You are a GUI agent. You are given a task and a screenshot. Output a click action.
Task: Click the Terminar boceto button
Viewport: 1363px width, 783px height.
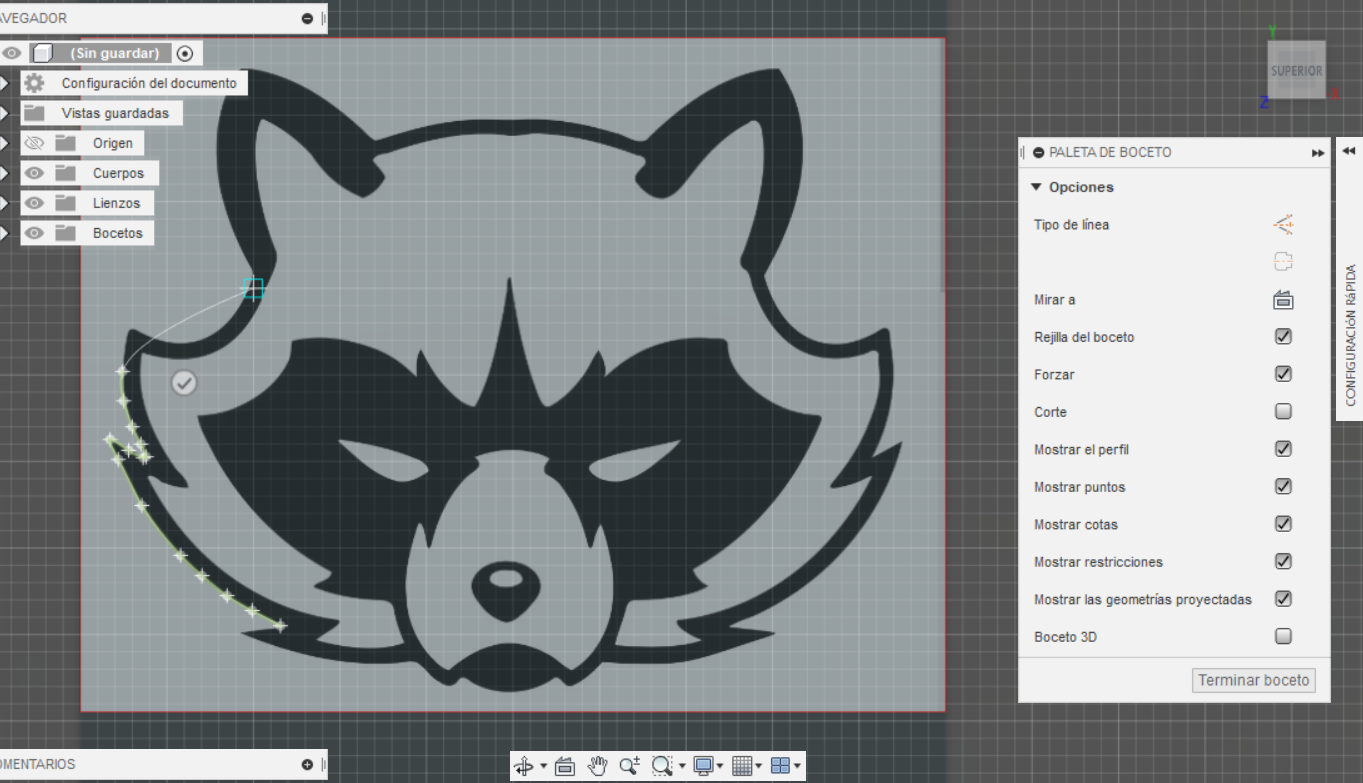pos(1254,680)
